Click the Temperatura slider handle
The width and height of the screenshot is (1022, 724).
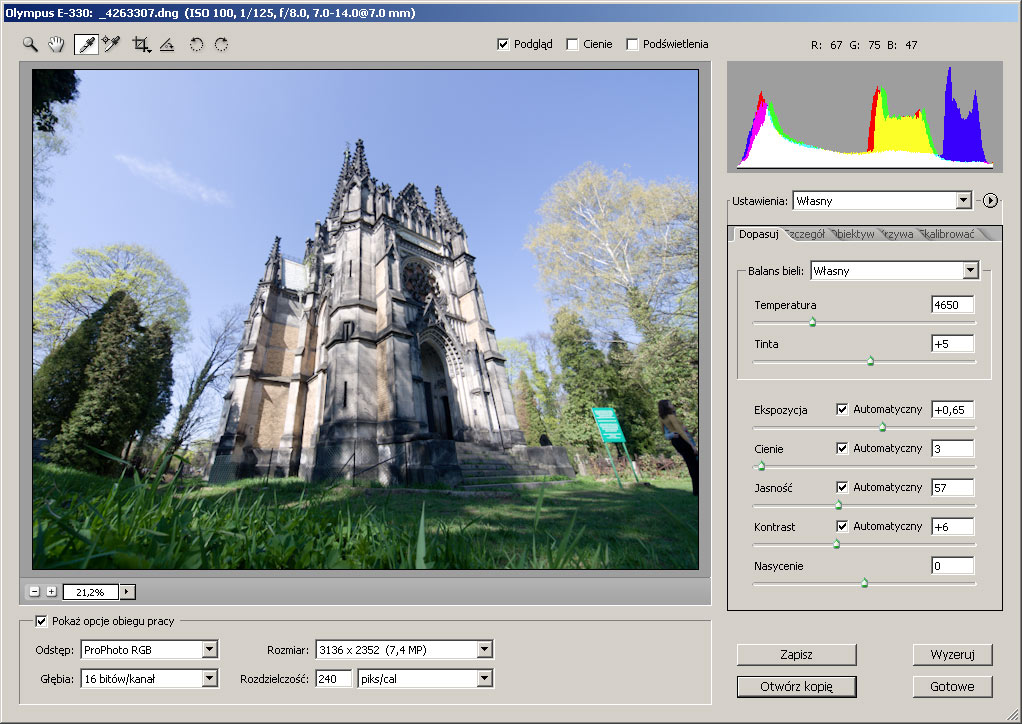tap(812, 323)
